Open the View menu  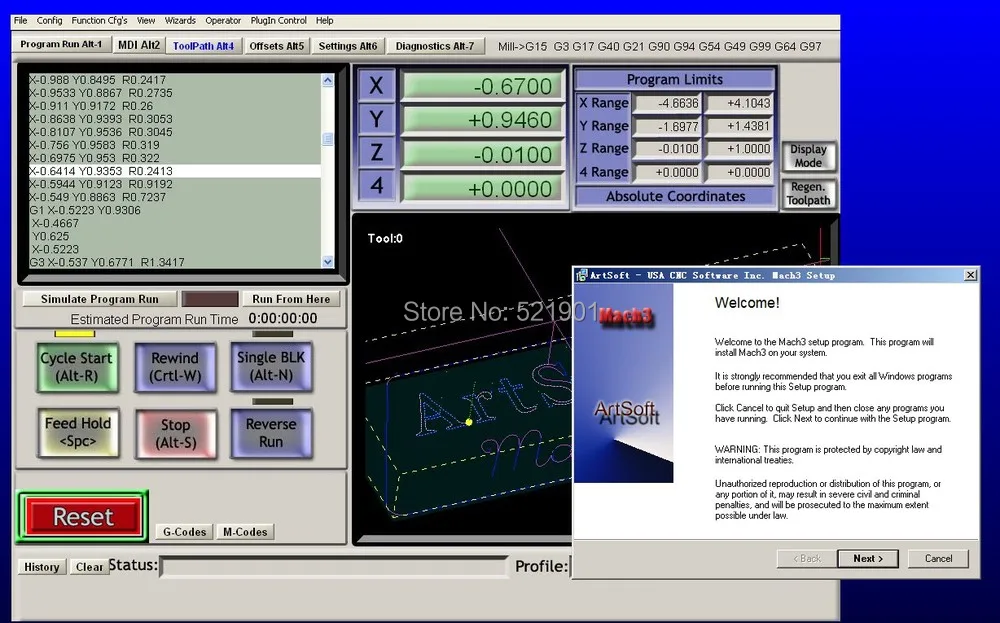click(x=145, y=20)
